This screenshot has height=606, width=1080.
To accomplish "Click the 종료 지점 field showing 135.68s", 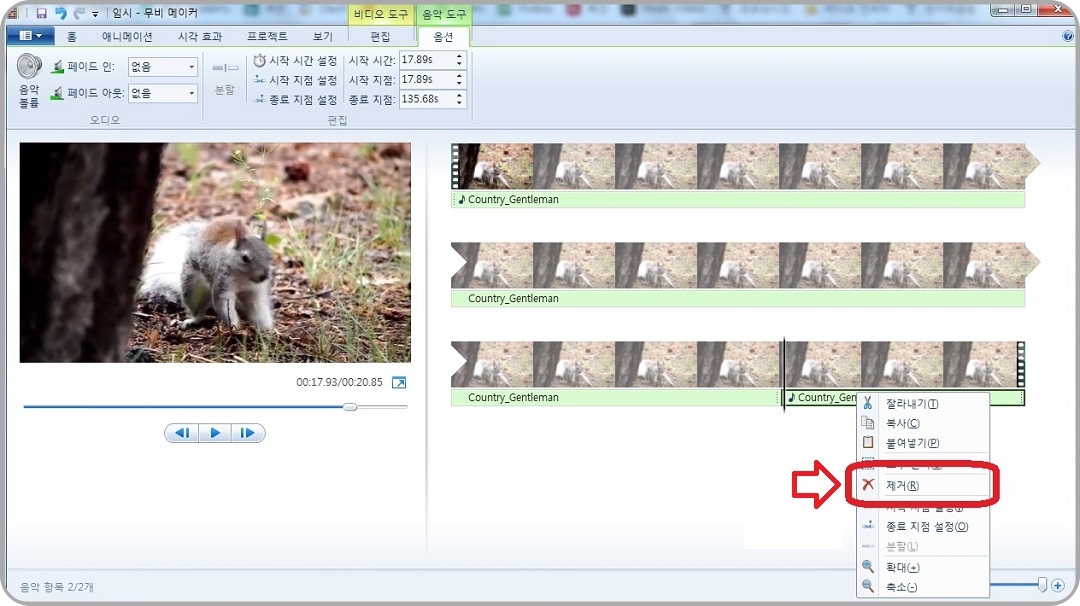I will pyautogui.click(x=426, y=99).
